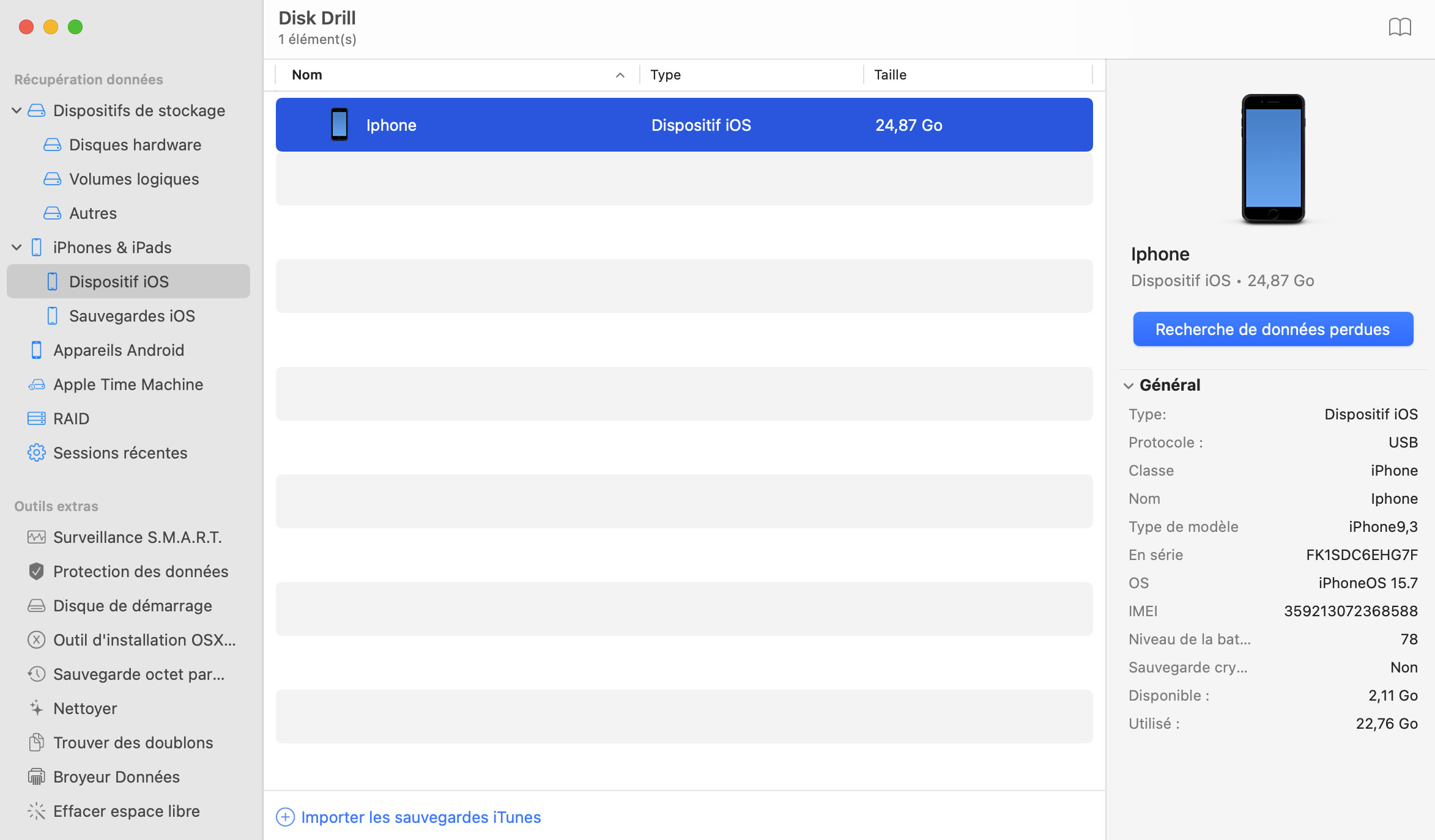
Task: Click the large iPhone preview image
Action: pos(1273,159)
